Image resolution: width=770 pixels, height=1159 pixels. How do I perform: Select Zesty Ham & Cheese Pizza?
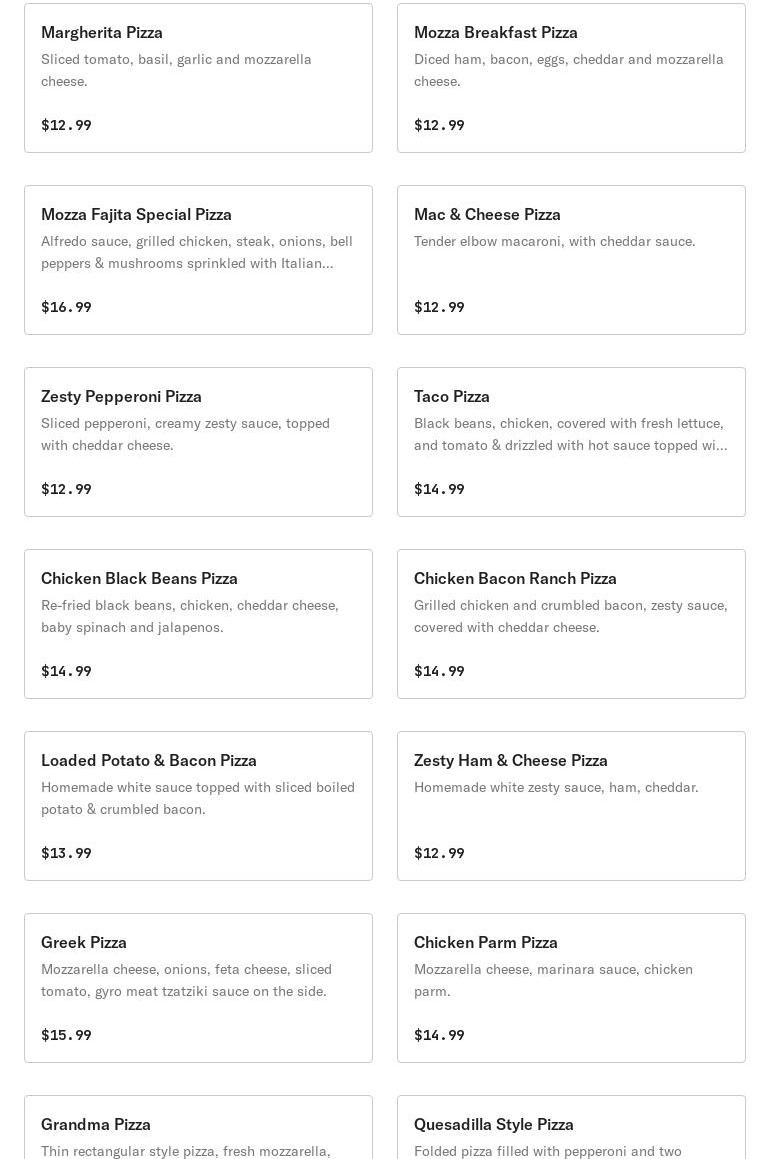pyautogui.click(x=571, y=806)
